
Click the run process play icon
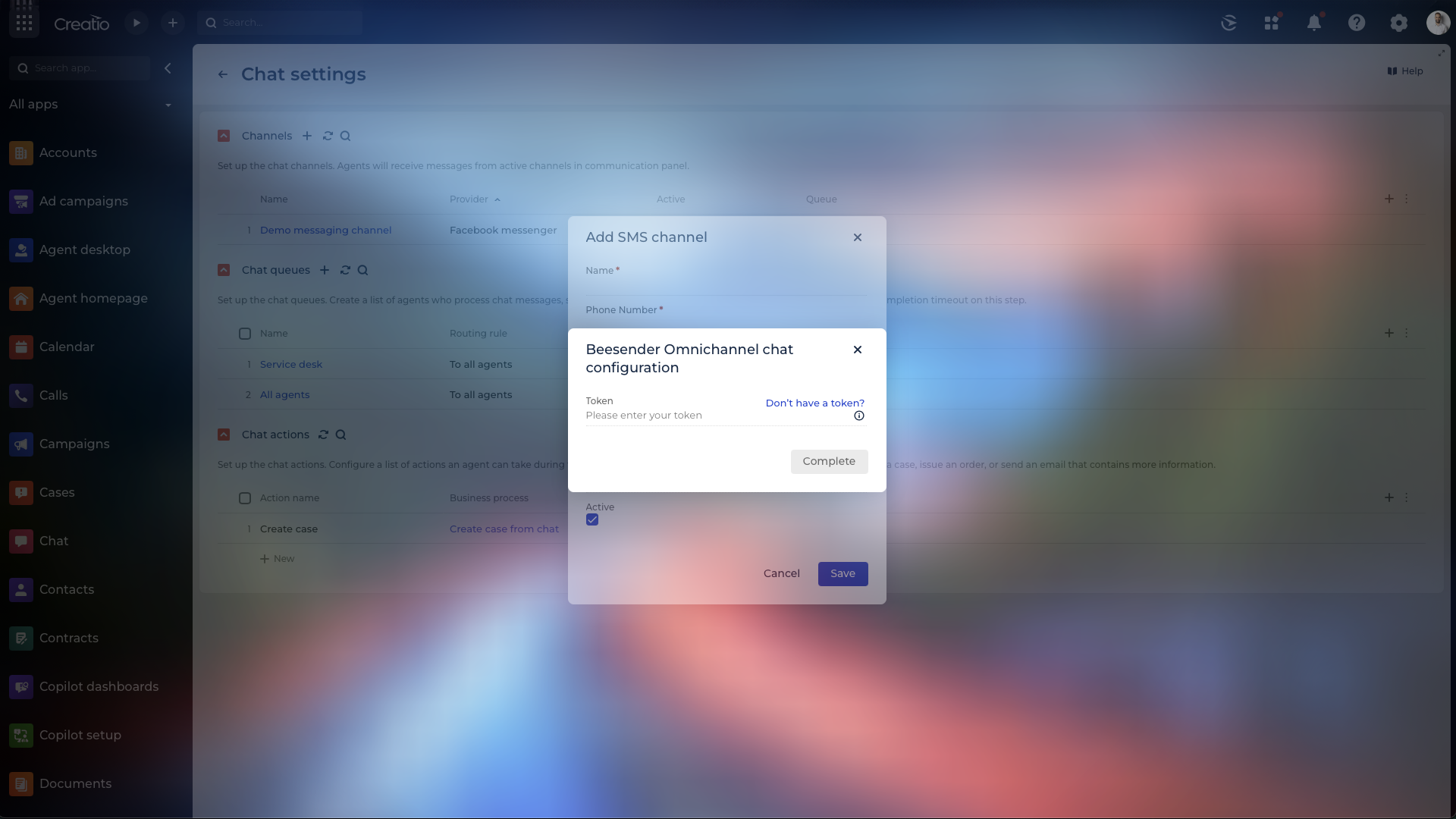click(136, 23)
